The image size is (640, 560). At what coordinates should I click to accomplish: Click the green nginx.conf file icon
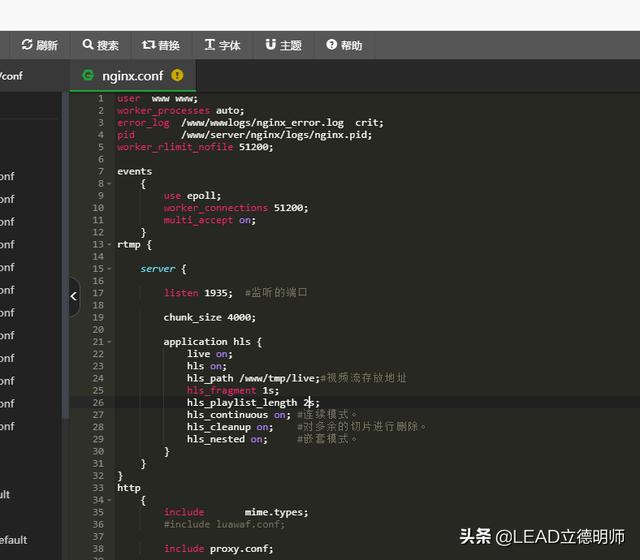[88, 75]
